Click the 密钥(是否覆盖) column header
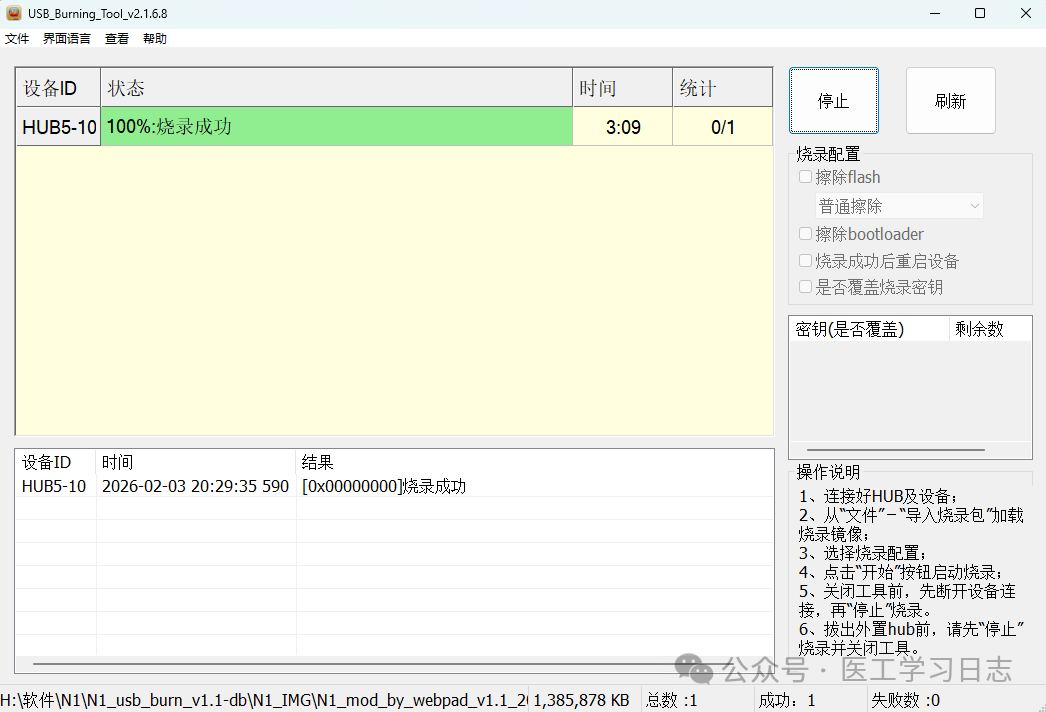This screenshot has width=1046, height=712. pyautogui.click(x=868, y=329)
